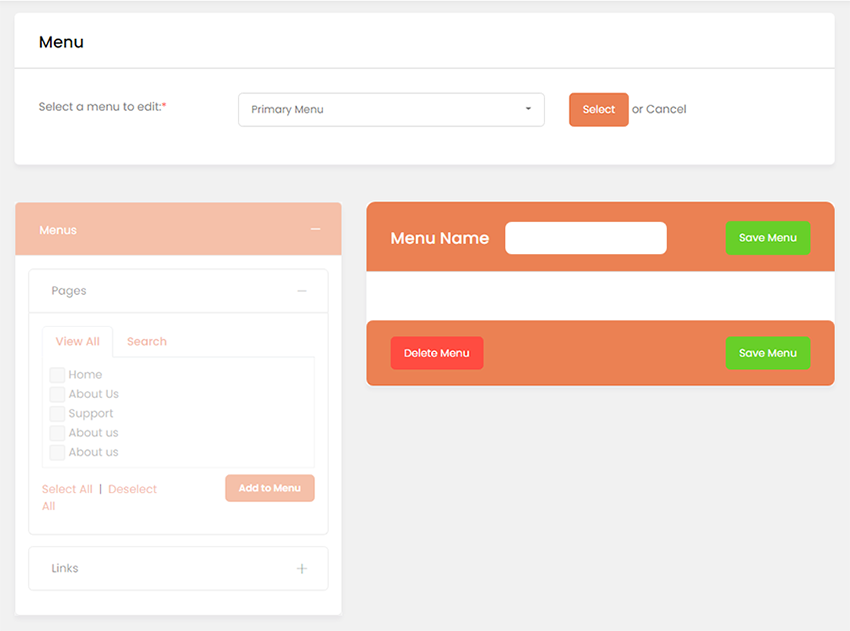Click the Deselect All link
The image size is (850, 631).
click(x=132, y=489)
